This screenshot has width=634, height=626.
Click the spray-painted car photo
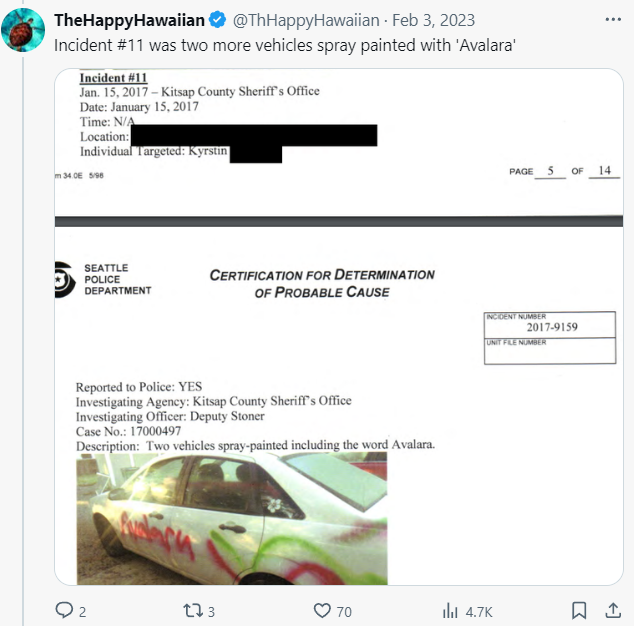(x=232, y=519)
